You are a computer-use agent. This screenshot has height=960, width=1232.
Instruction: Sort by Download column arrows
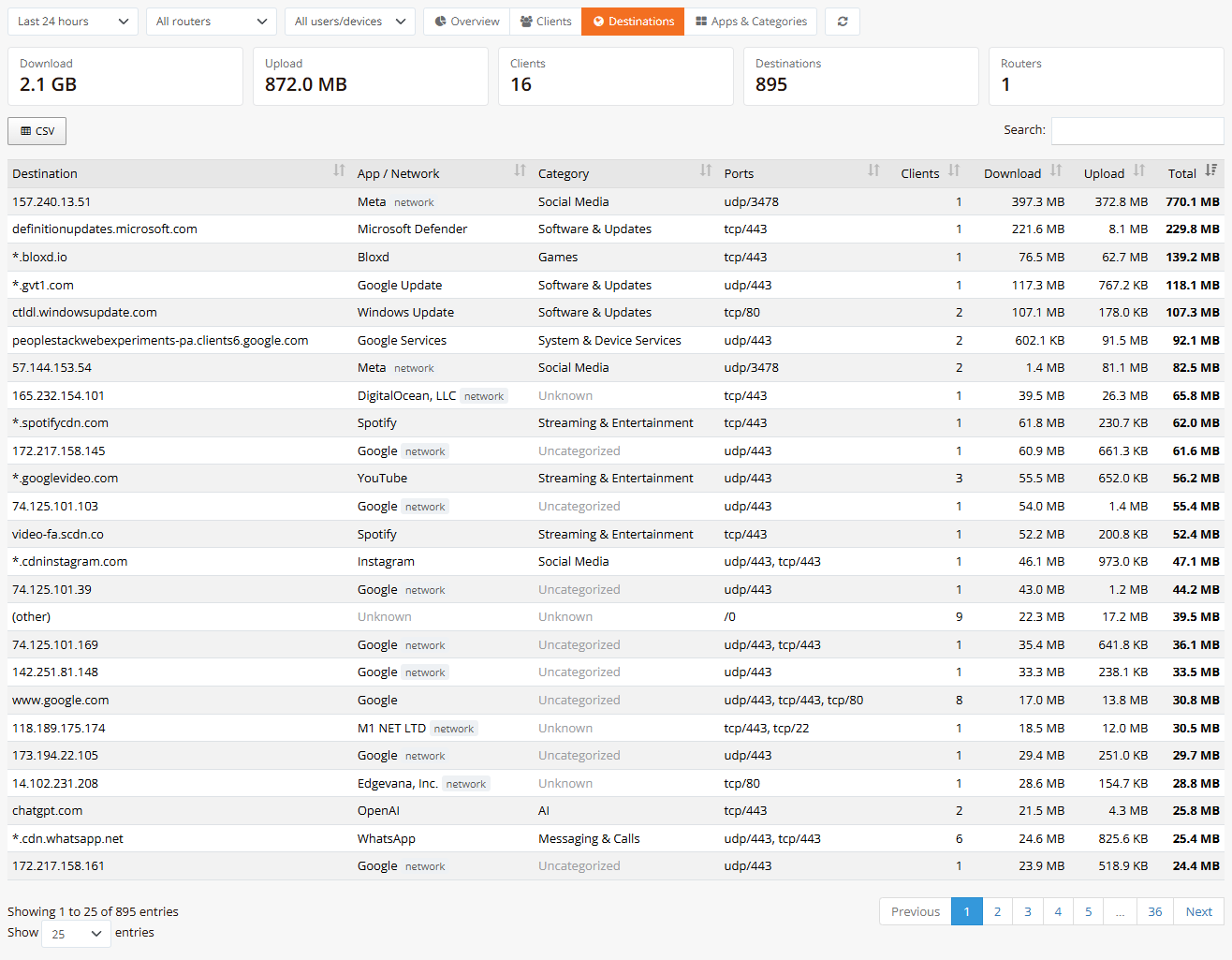click(x=1056, y=170)
